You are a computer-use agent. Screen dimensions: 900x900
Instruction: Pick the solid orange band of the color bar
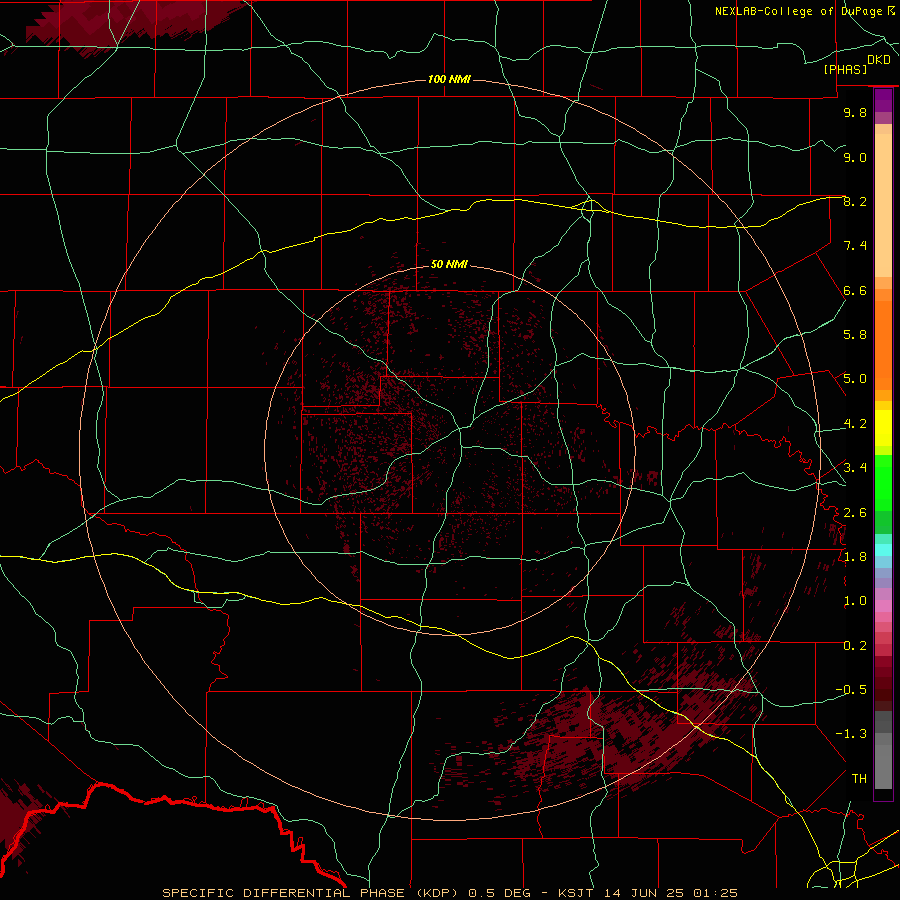883,344
